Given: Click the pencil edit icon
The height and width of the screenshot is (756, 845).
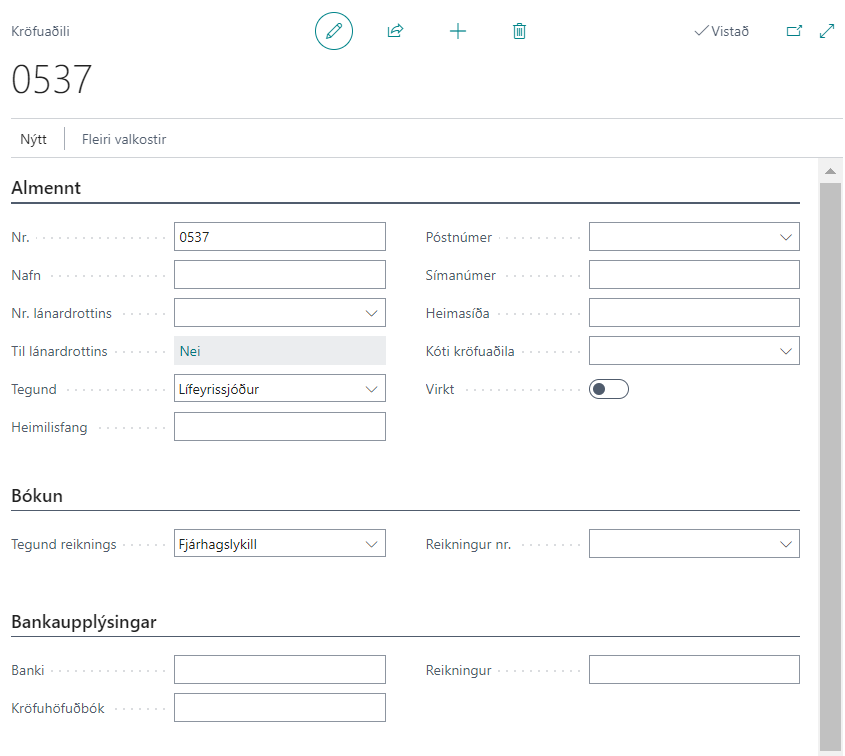Looking at the screenshot, I should click(334, 31).
